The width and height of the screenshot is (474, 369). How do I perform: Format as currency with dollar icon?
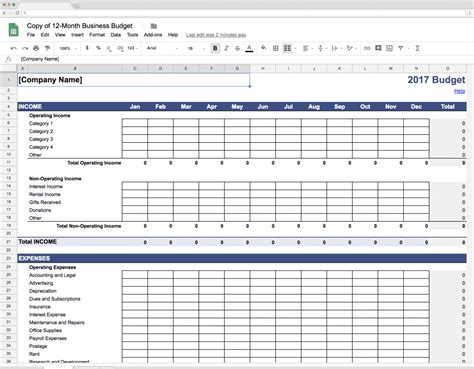[87, 48]
